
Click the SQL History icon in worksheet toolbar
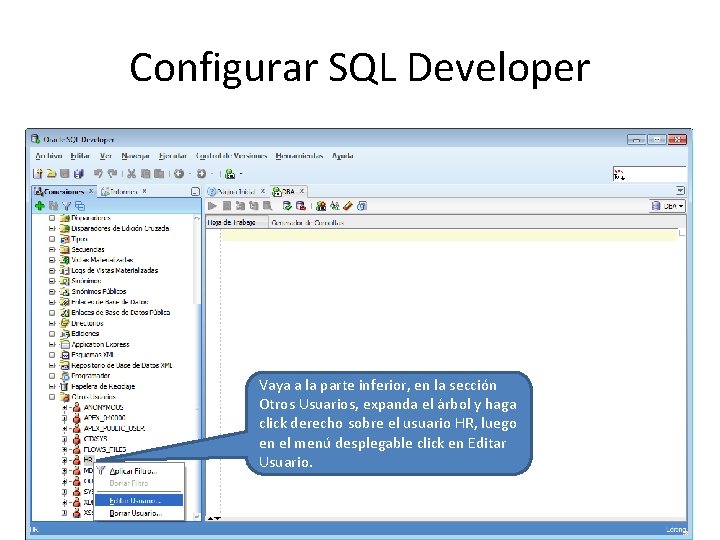(362, 206)
